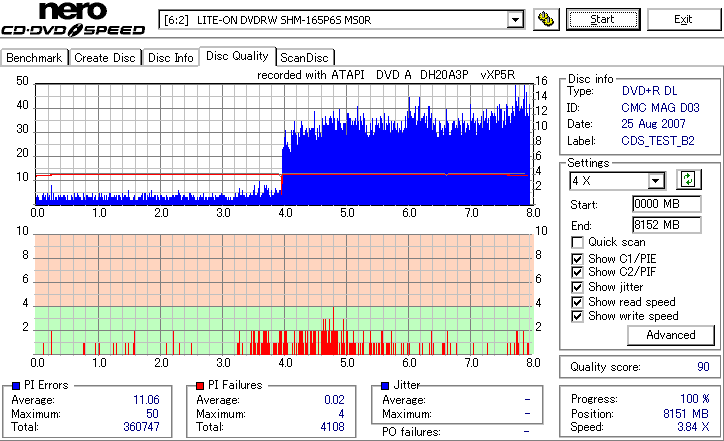Click the Nero CD-DVD Speed logo
Viewport: 724px width, 441px height.
73,19
